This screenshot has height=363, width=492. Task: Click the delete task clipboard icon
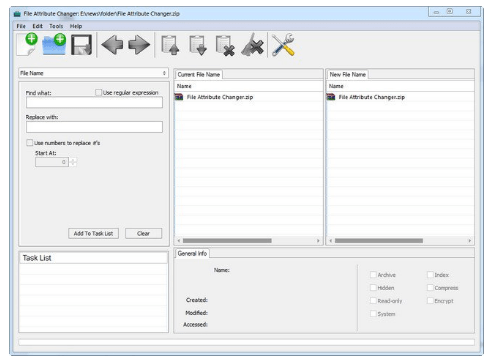[x=225, y=45]
